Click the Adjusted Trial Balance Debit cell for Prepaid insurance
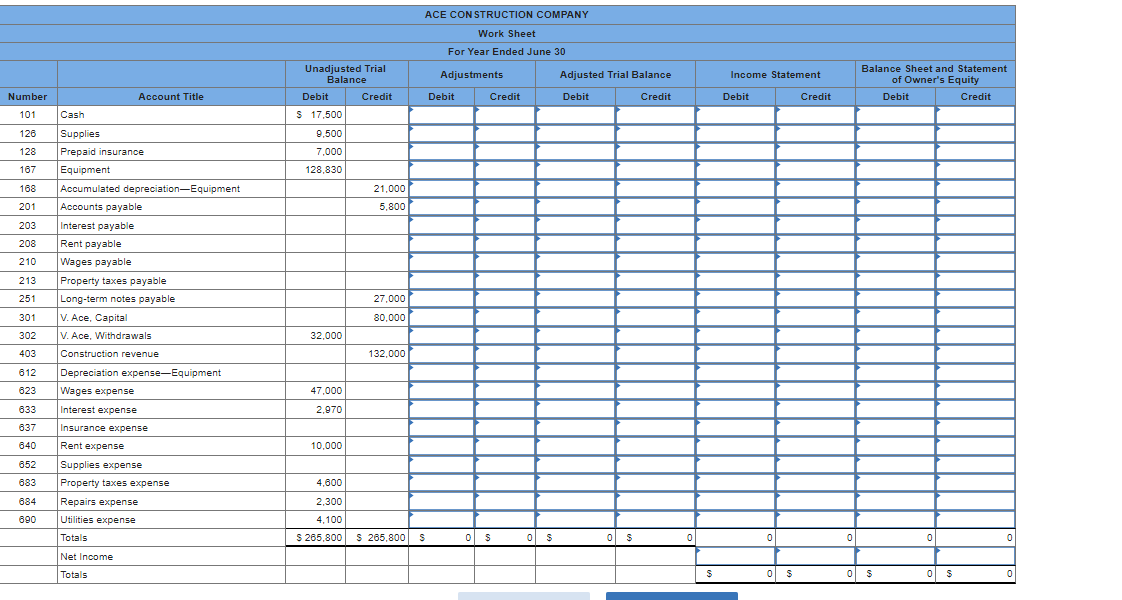 [x=575, y=151]
